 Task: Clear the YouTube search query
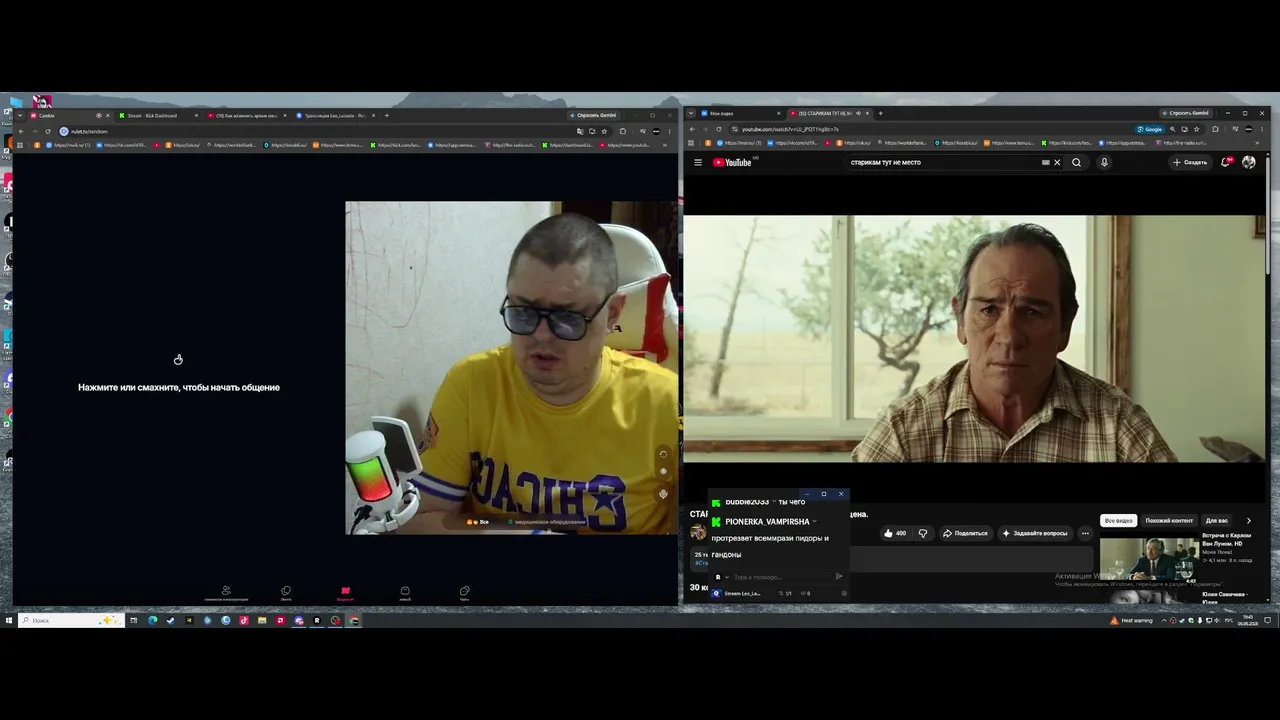(x=1057, y=162)
